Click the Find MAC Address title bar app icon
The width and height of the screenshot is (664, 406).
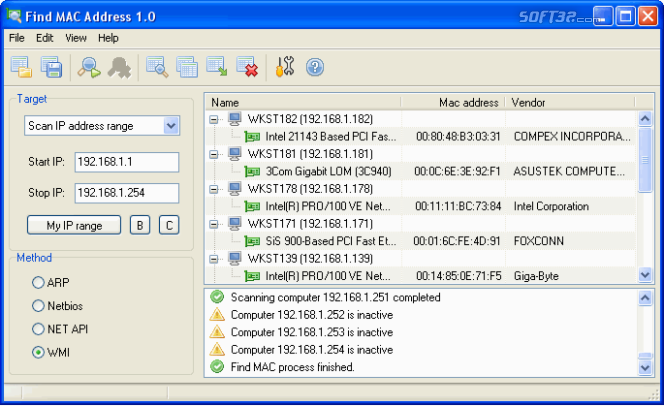click(x=14, y=16)
